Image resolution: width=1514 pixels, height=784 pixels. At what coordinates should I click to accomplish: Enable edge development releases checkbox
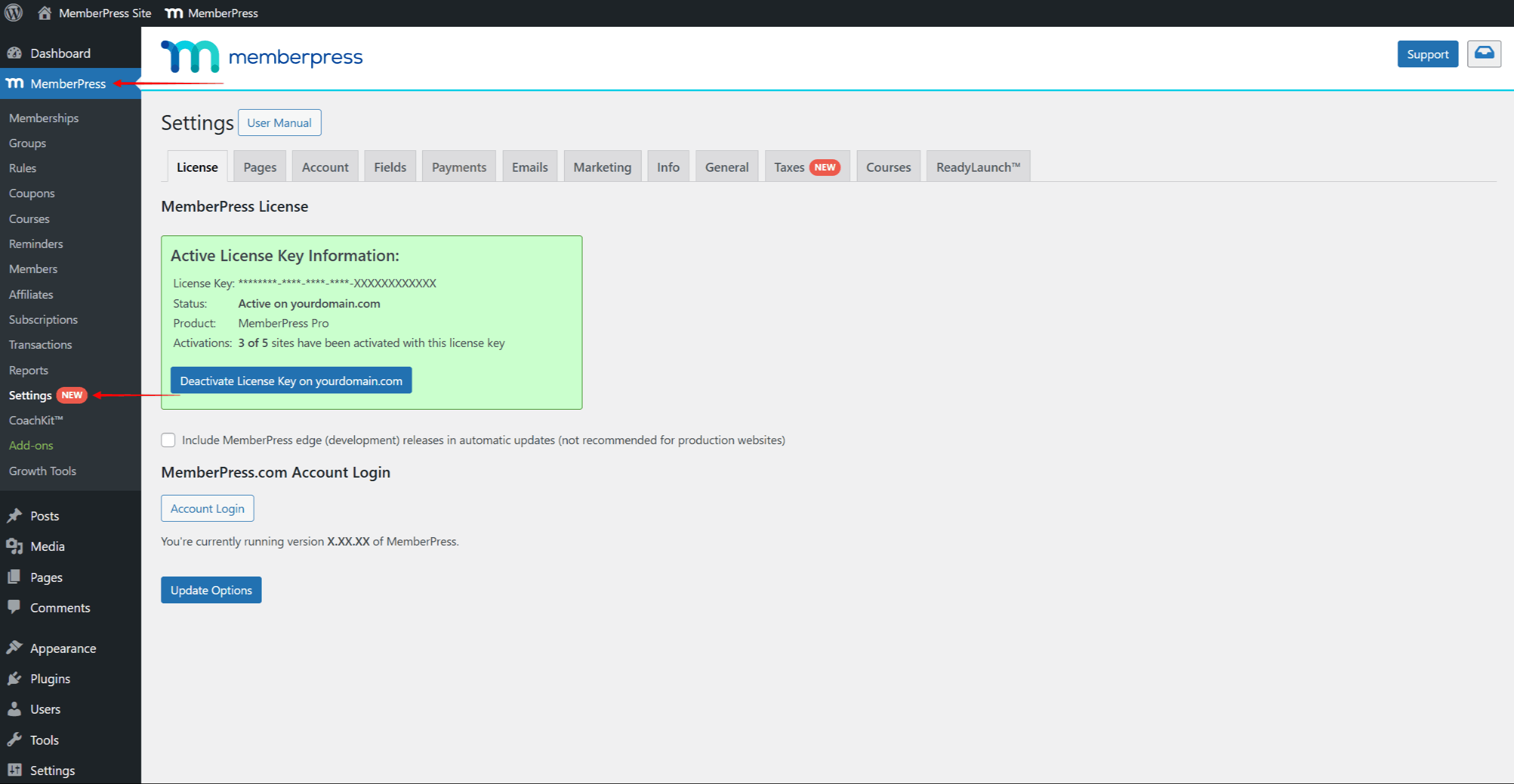[168, 440]
